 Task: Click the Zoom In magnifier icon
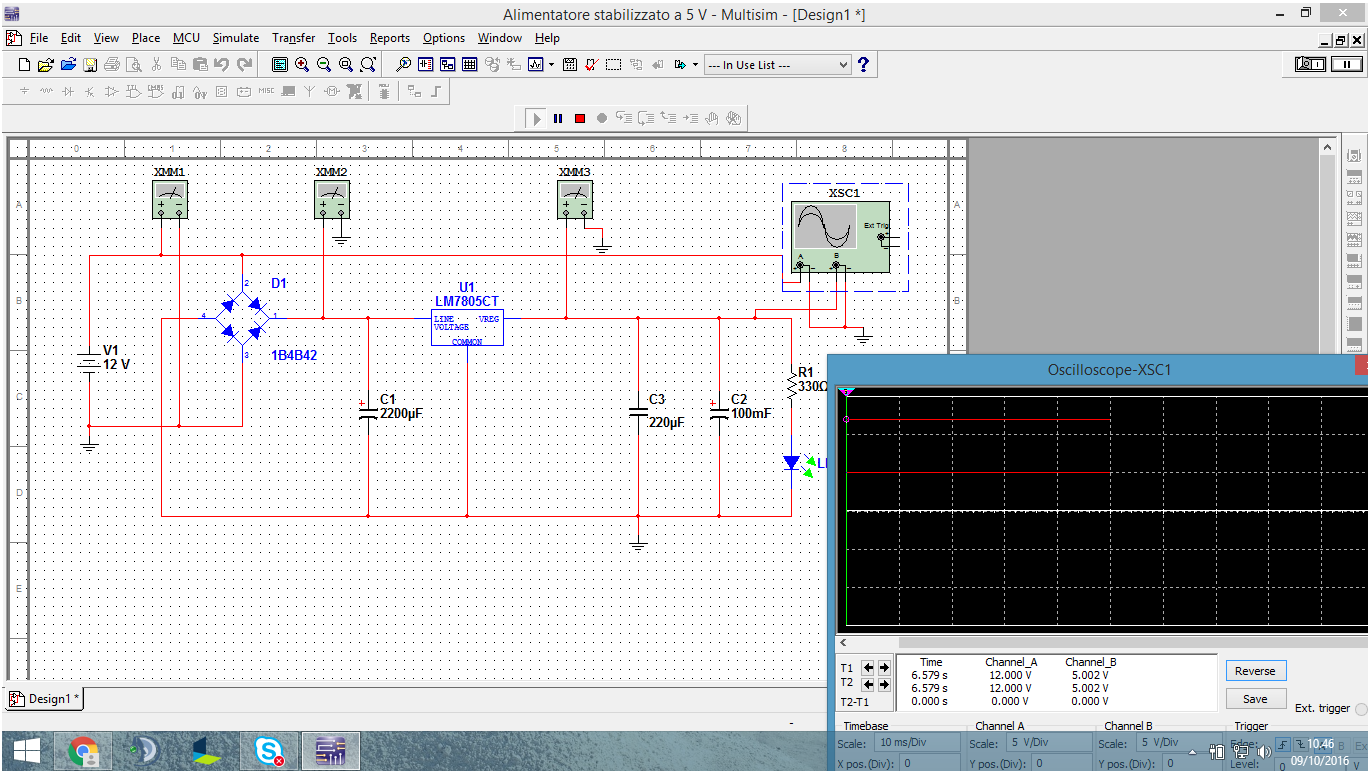click(302, 65)
